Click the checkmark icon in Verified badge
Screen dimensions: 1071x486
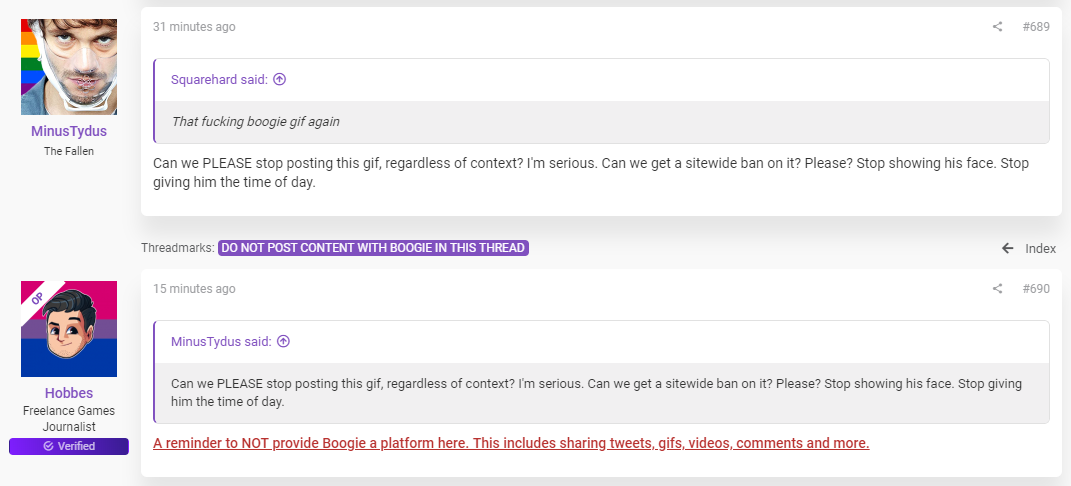pos(48,446)
